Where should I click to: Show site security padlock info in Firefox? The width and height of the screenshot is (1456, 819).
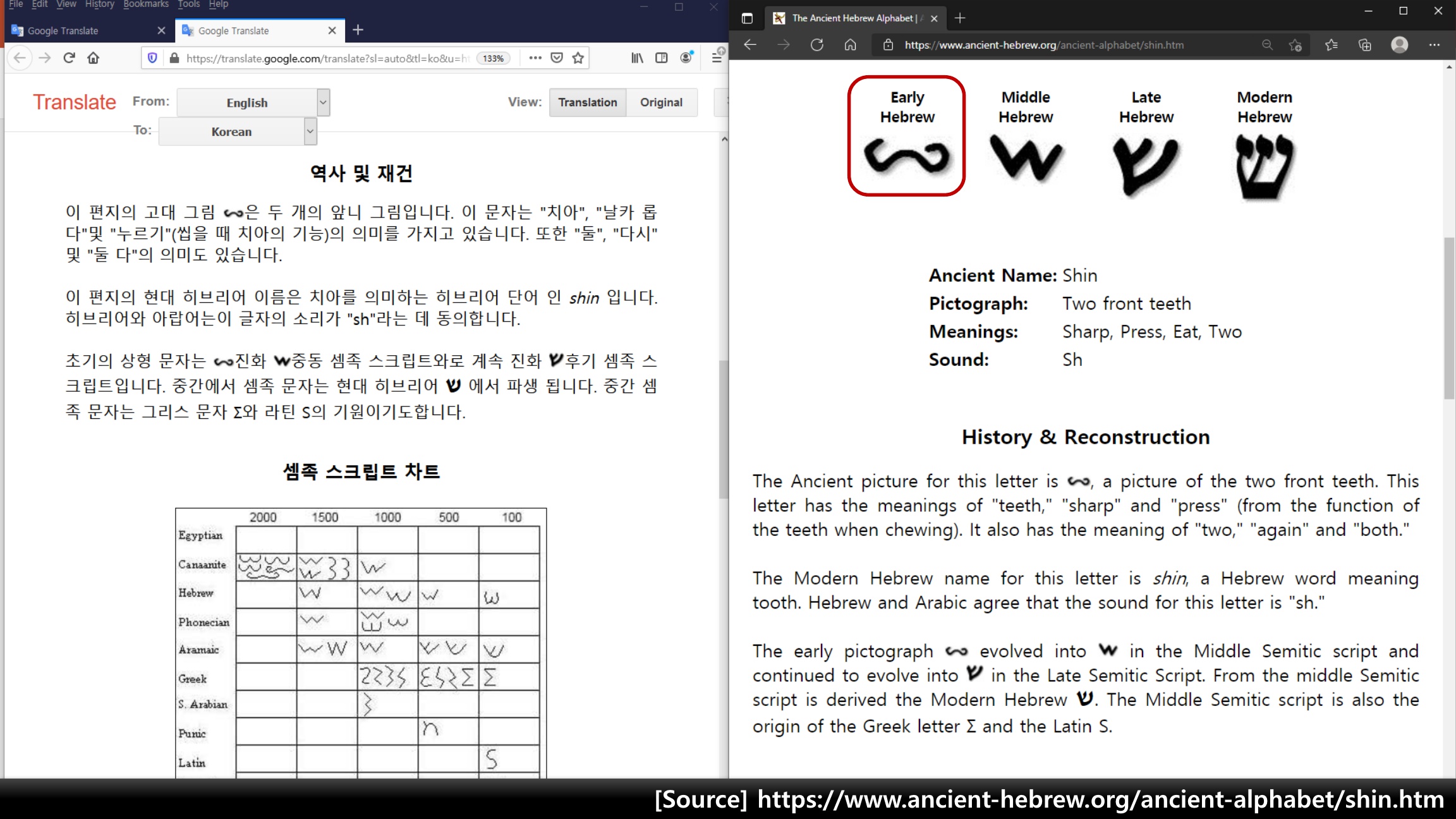(174, 58)
